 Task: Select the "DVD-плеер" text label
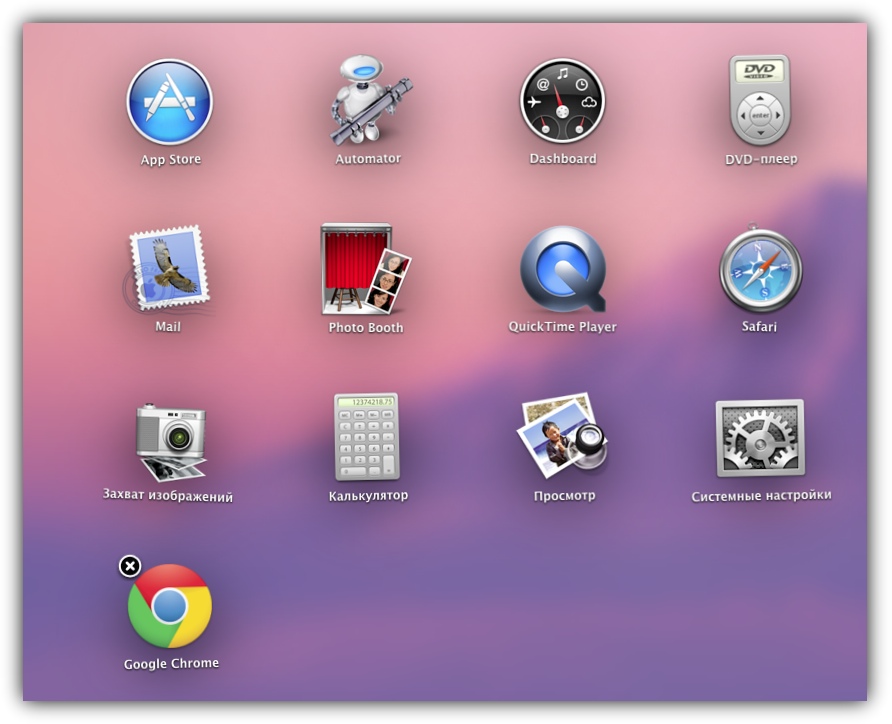[761, 159]
